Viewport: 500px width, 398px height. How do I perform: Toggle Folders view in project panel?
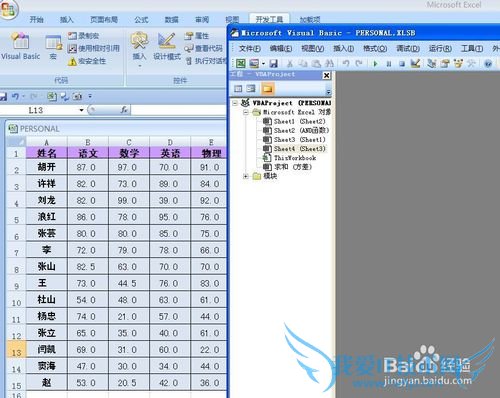point(268,89)
